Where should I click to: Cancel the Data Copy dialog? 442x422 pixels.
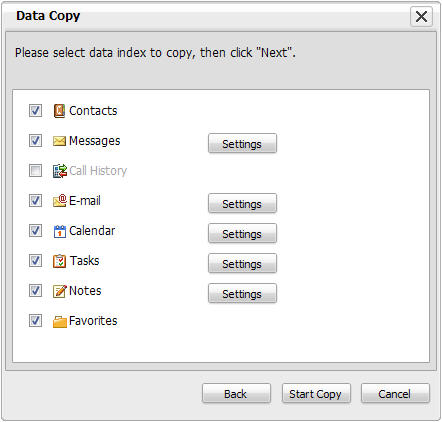click(395, 394)
